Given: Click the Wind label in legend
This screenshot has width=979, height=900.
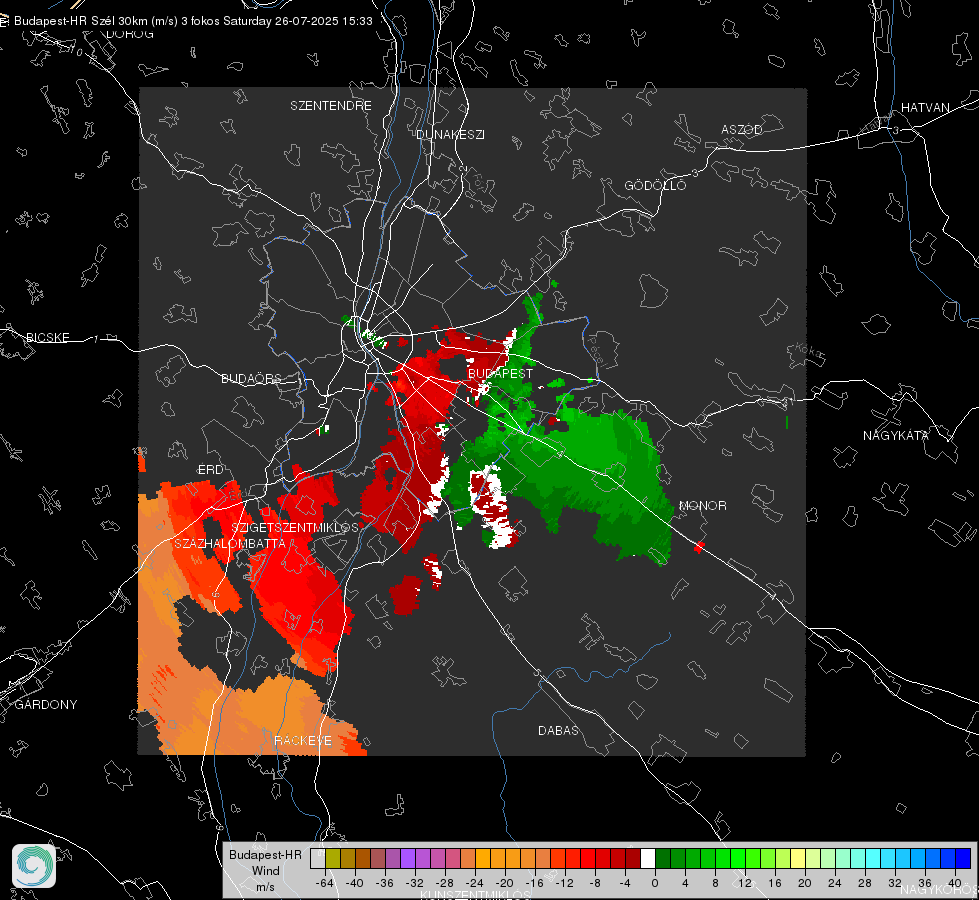Looking at the screenshot, I should [x=265, y=870].
